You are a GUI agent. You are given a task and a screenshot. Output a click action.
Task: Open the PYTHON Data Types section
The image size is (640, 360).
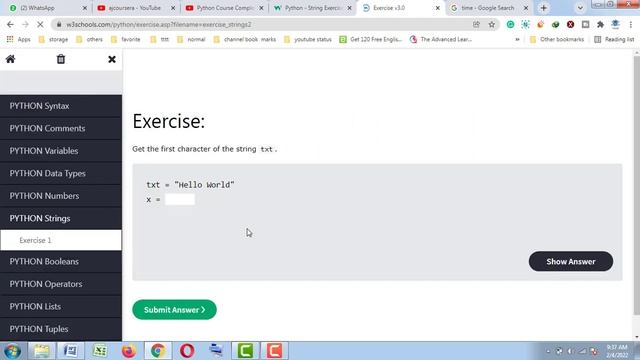tap(61, 173)
